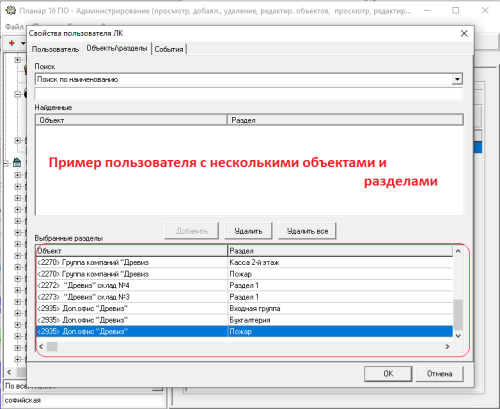The image size is (500, 409).
Task: Close the Свойства пользователя ЛК dialog
Action: [464, 33]
